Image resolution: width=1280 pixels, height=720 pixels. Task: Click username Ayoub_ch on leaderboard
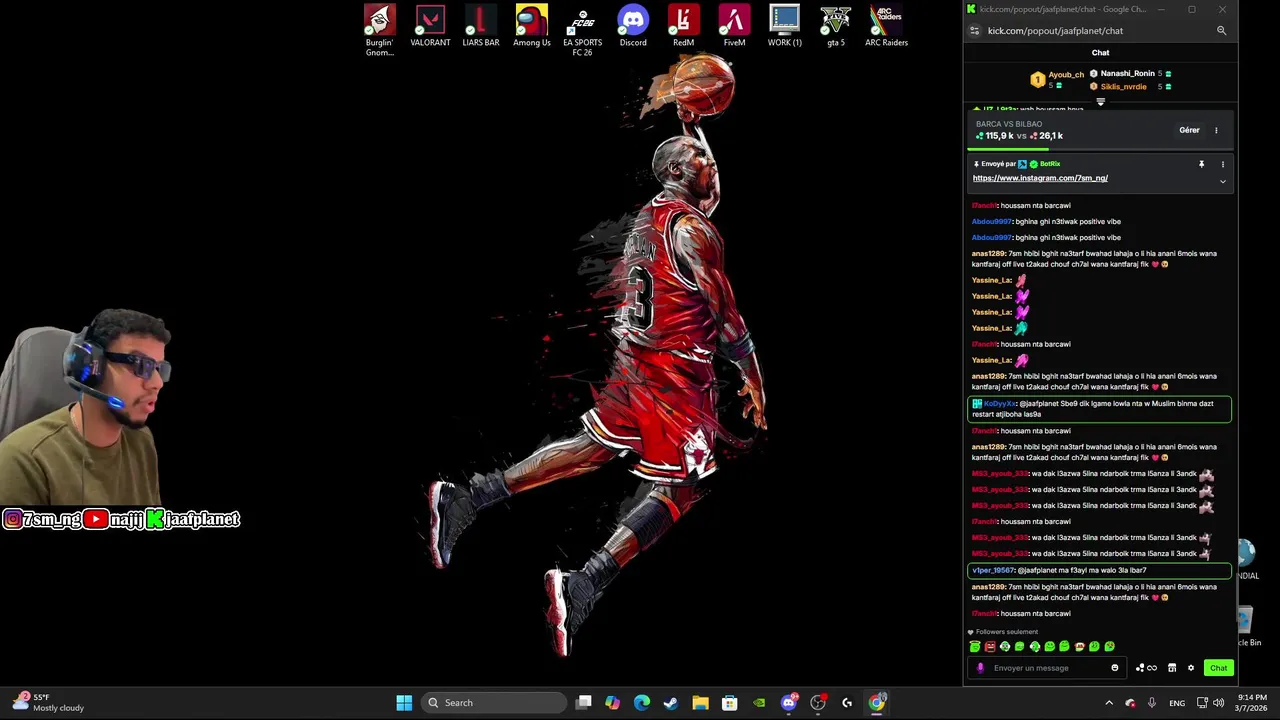1066,74
